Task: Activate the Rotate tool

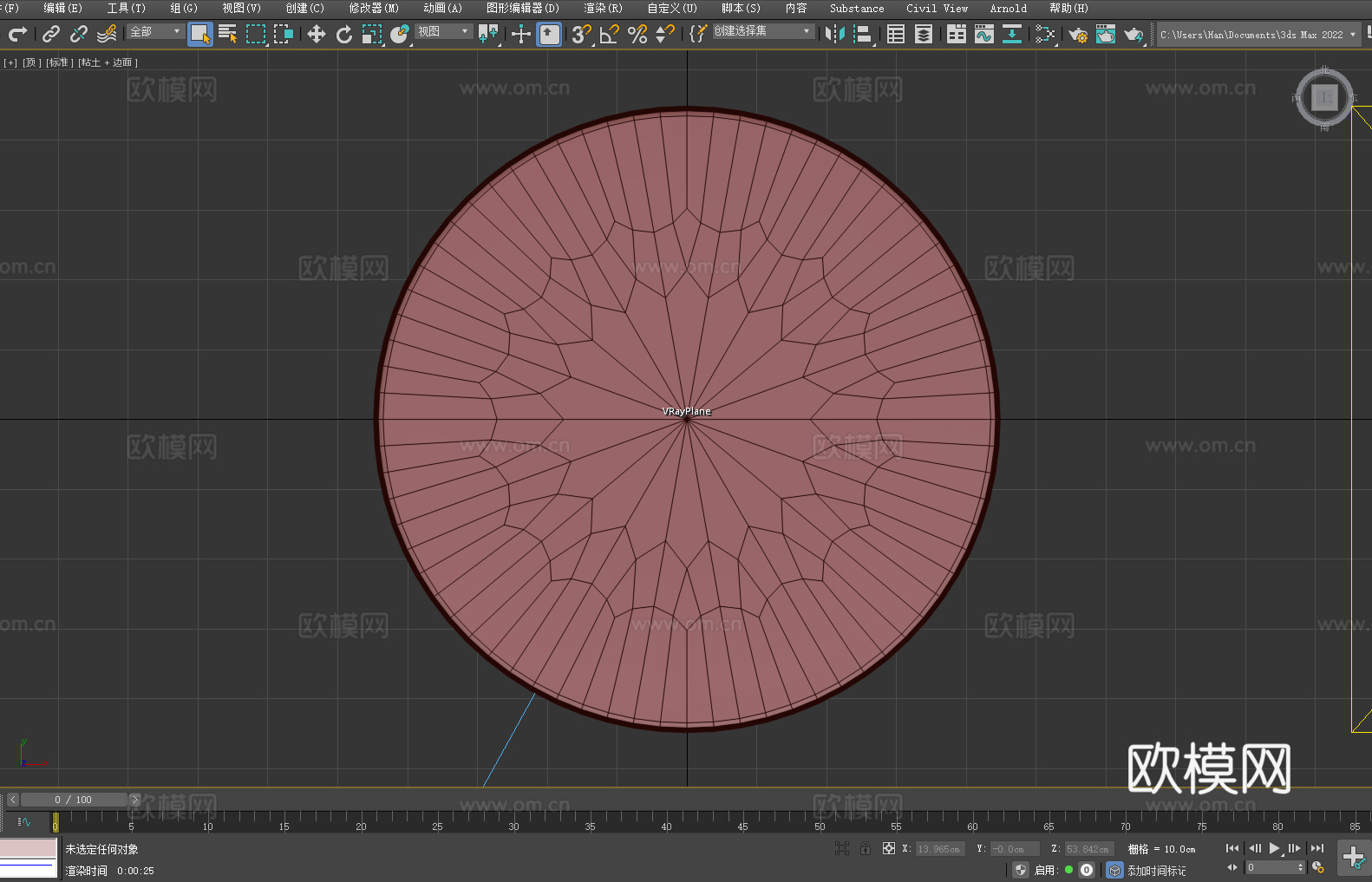Action: point(343,34)
